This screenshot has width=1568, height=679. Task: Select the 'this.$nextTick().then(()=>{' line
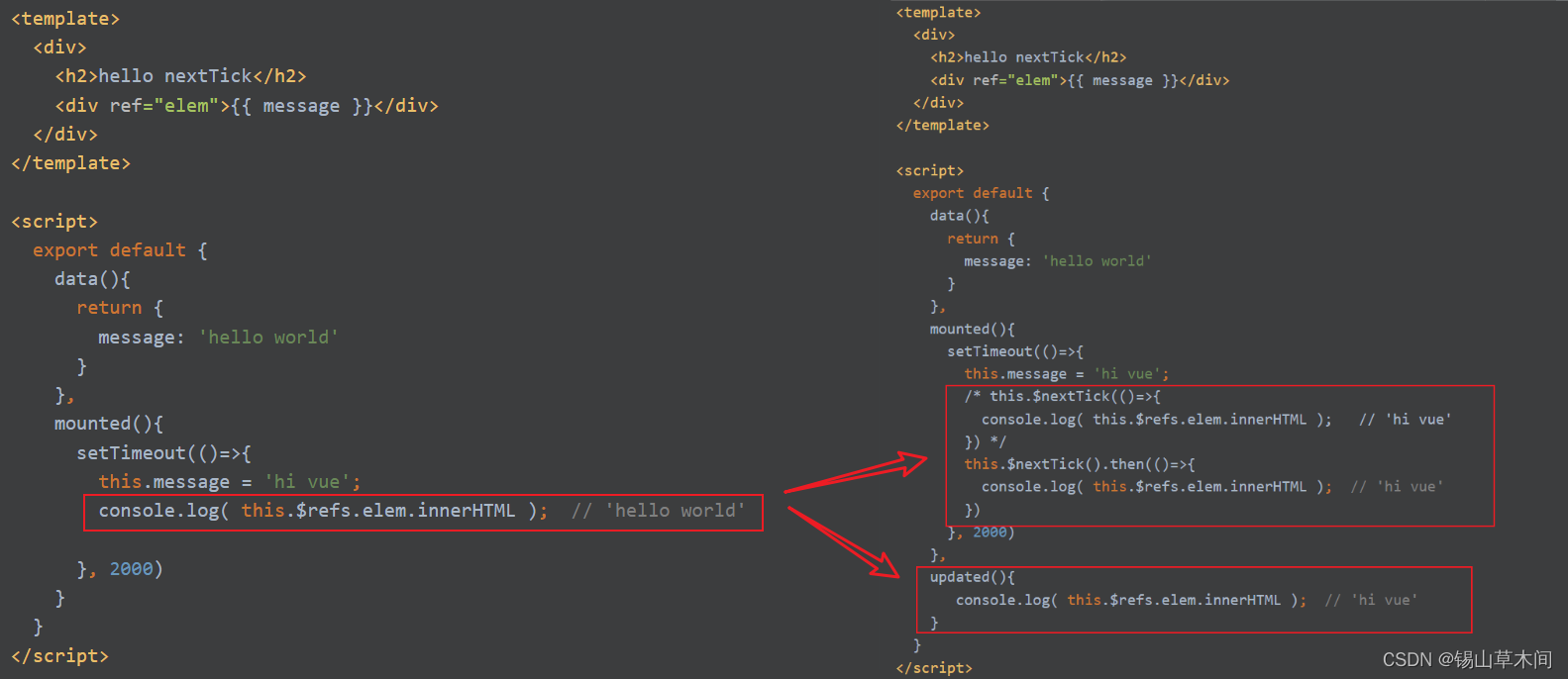1080,464
